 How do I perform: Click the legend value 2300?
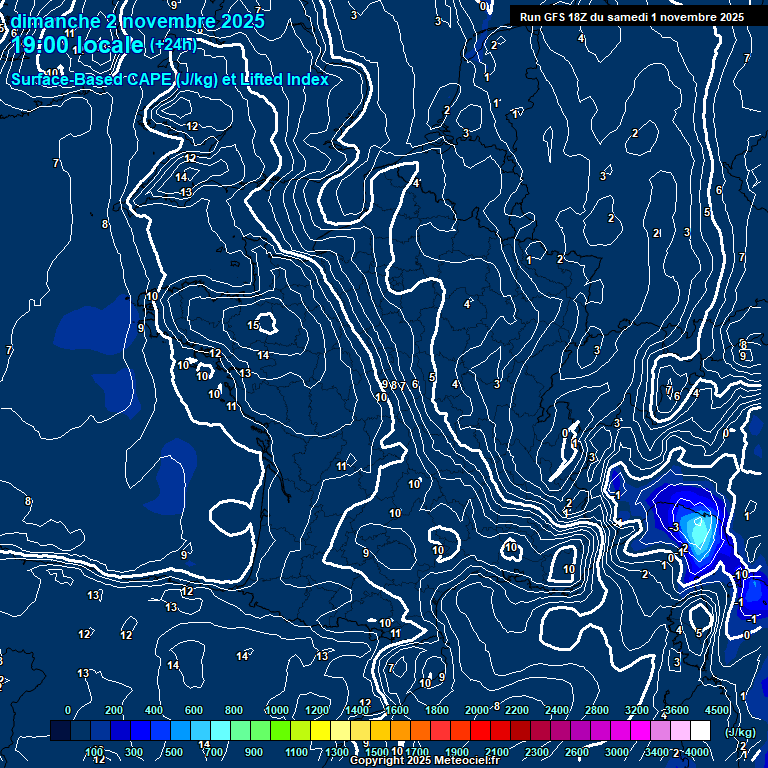[537, 752]
